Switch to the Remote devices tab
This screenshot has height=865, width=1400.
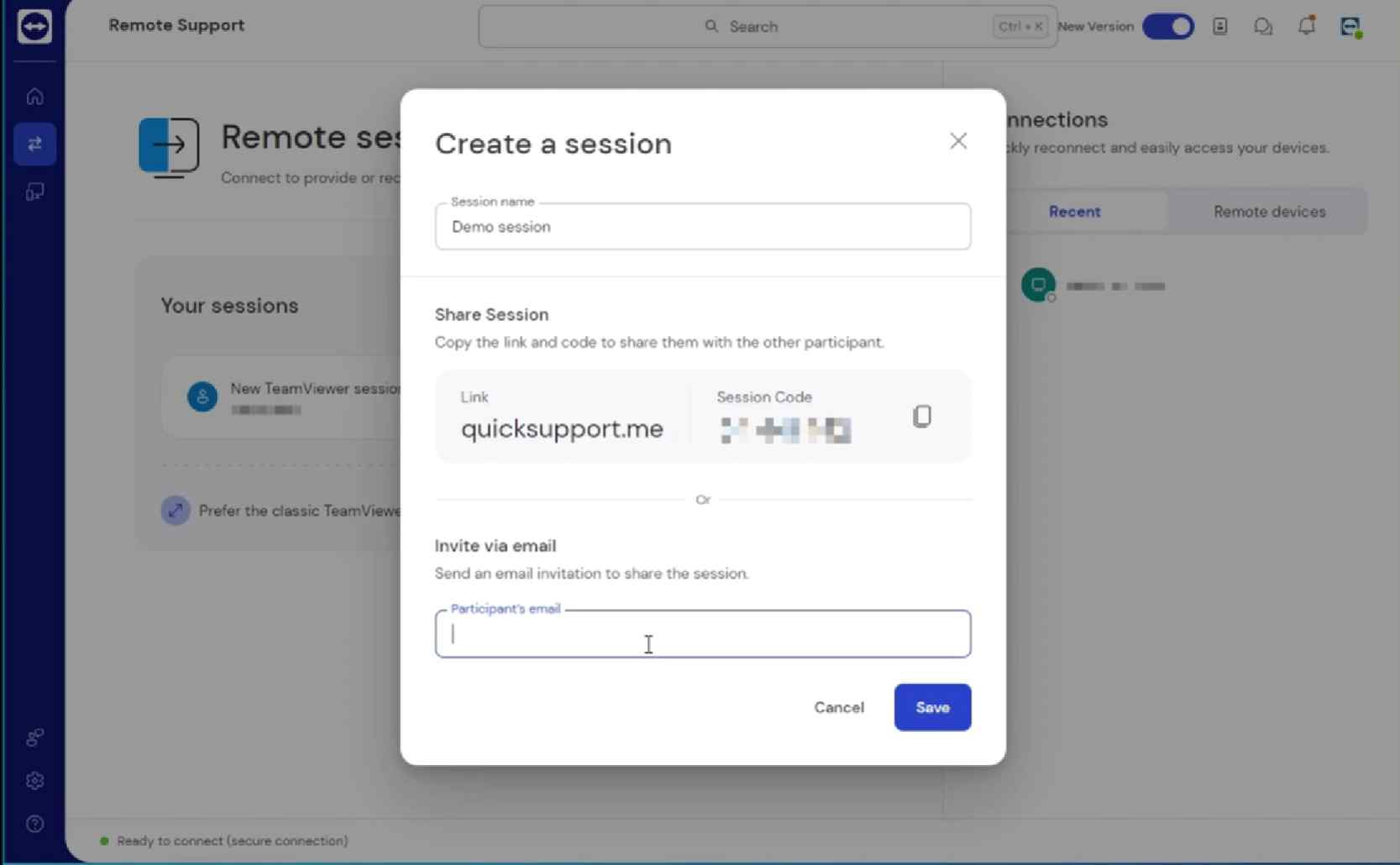[1268, 212]
